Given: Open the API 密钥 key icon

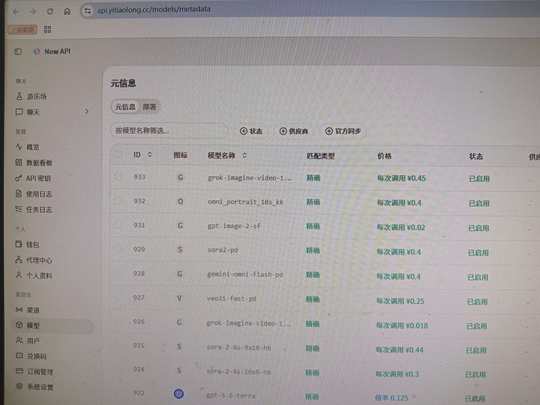Looking at the screenshot, I should [19, 178].
